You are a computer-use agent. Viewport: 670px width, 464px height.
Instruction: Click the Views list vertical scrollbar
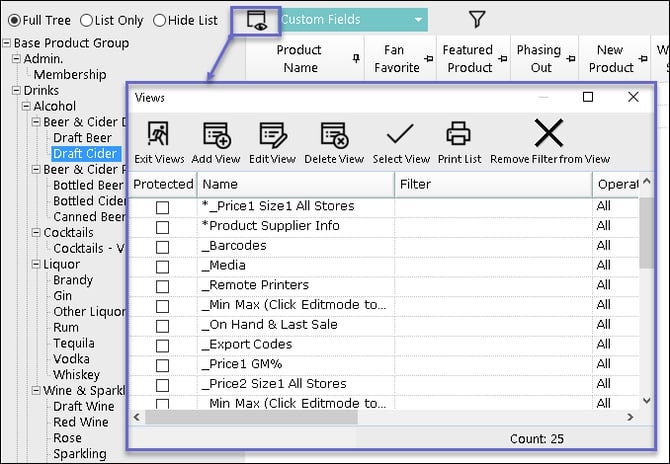(x=647, y=300)
